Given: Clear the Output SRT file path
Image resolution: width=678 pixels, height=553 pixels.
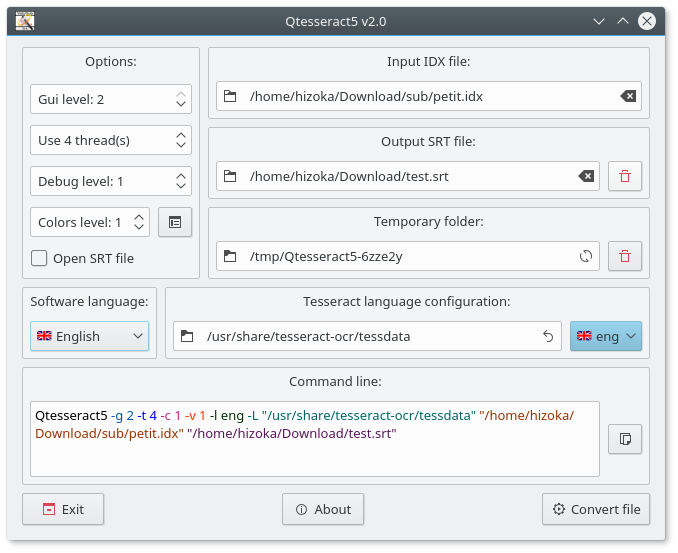Looking at the screenshot, I should point(586,176).
